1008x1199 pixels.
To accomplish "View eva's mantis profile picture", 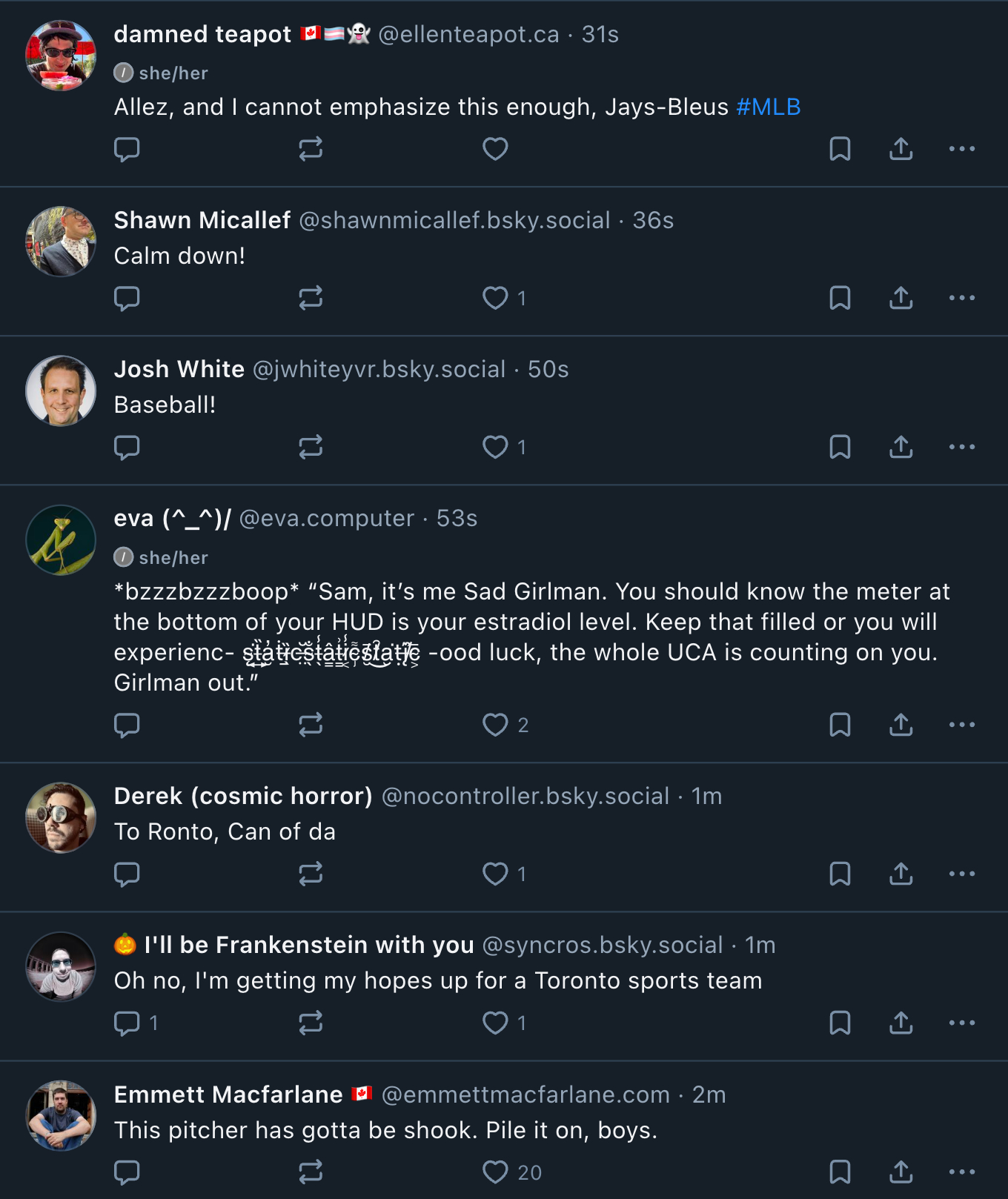I will pyautogui.click(x=61, y=540).
